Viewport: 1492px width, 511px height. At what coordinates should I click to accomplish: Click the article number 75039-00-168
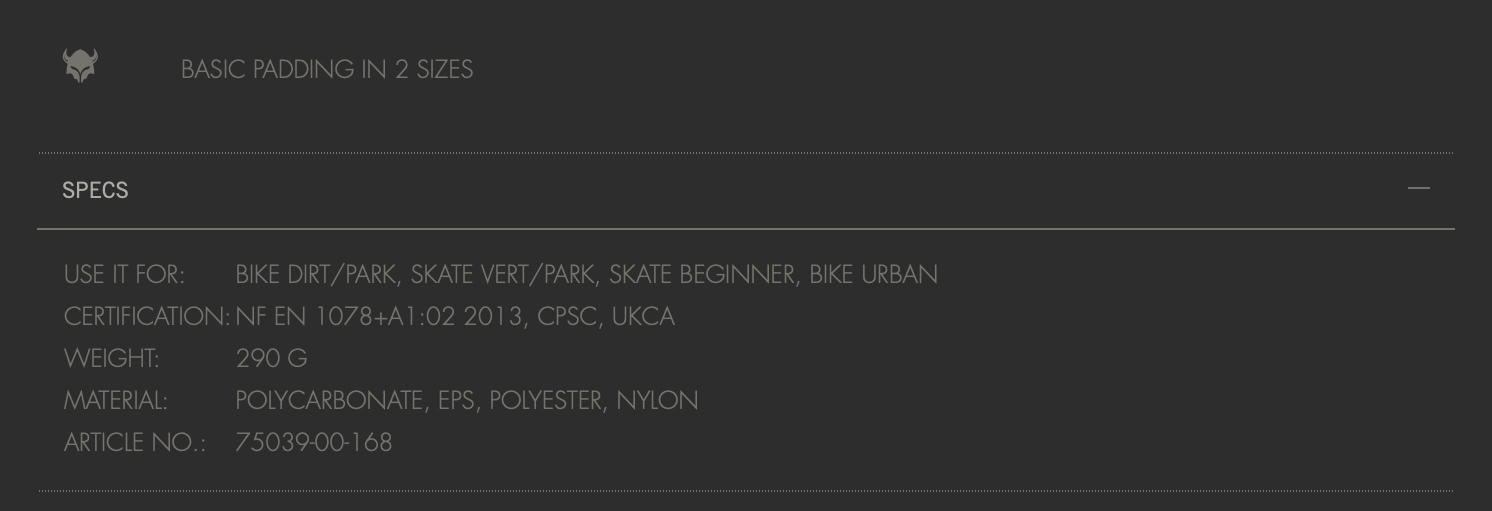[x=314, y=442]
